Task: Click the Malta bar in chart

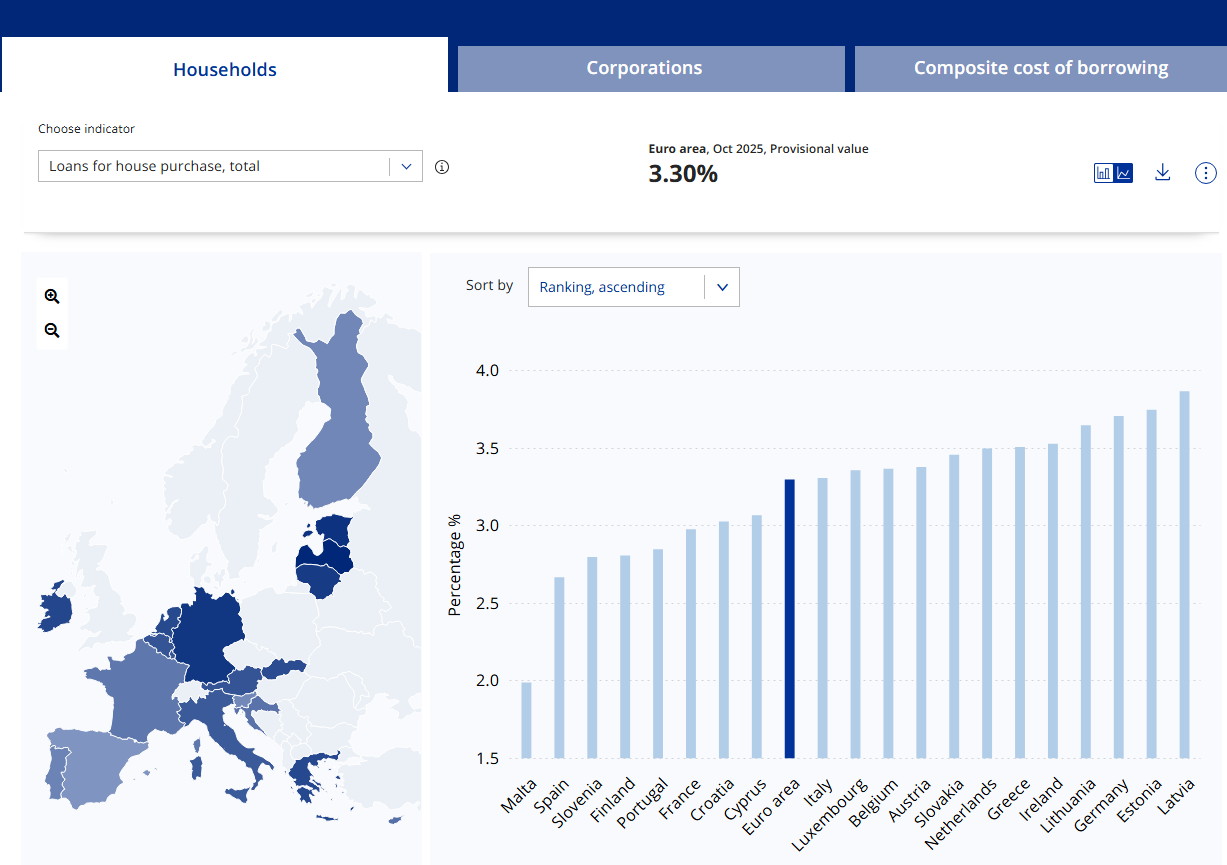Action: 526,720
